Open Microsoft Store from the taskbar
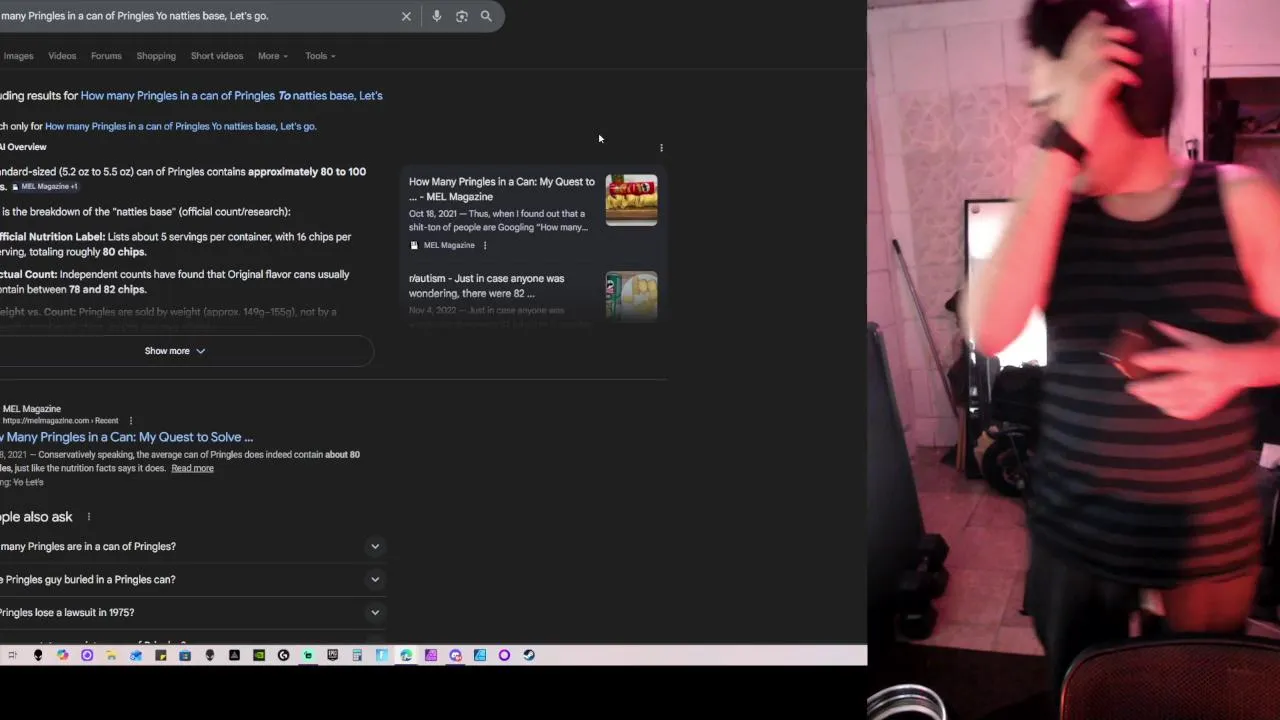The image size is (1280, 720). (185, 655)
